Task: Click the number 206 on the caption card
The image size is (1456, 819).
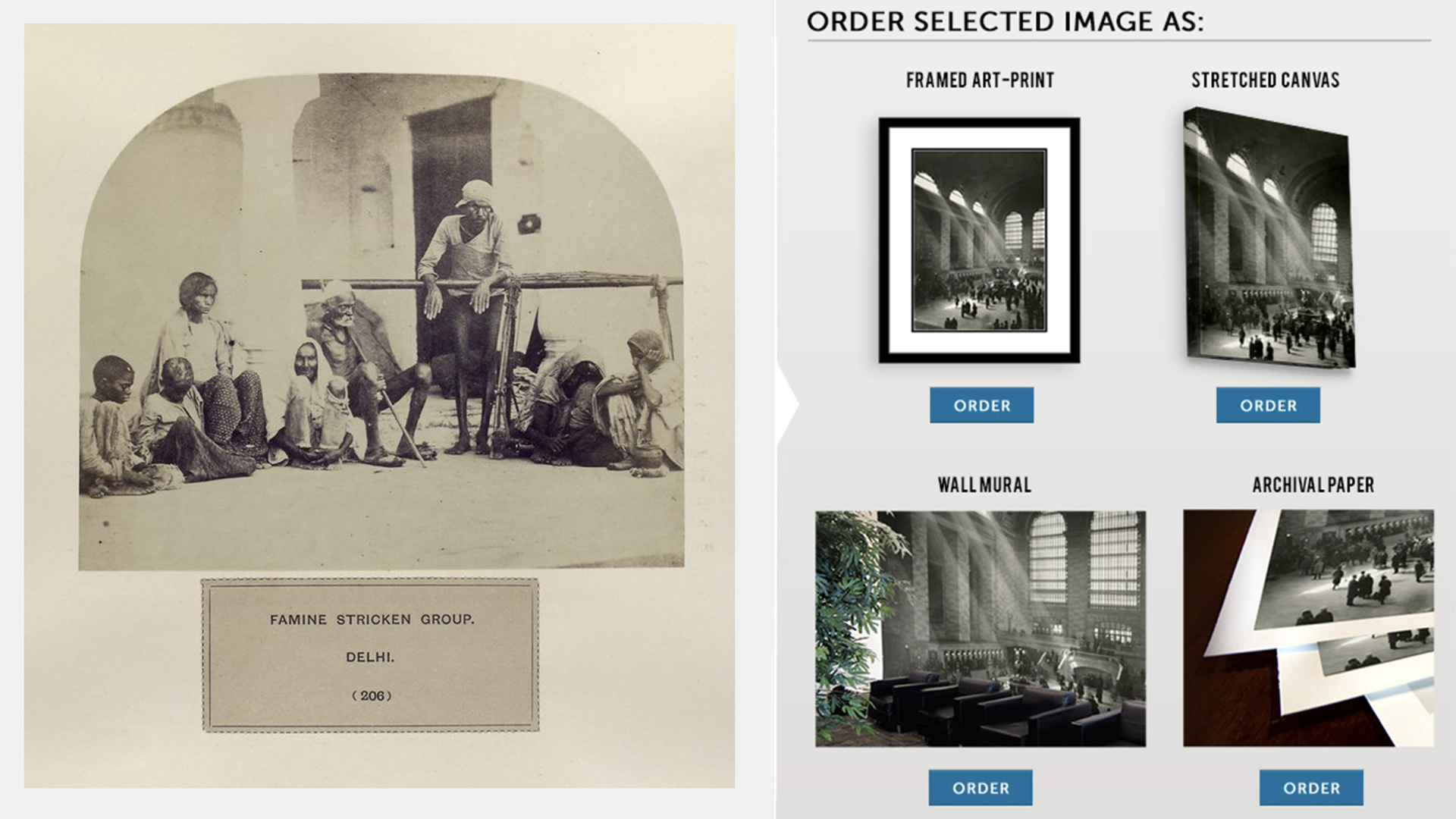Action: pos(372,695)
